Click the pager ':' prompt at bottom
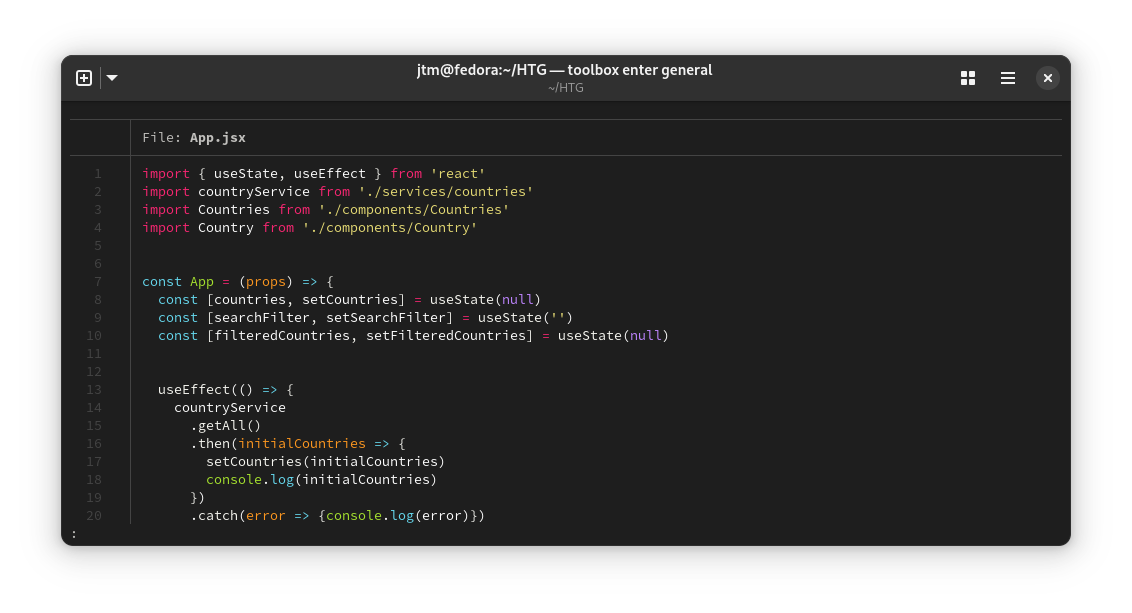1132x613 pixels. 74,535
